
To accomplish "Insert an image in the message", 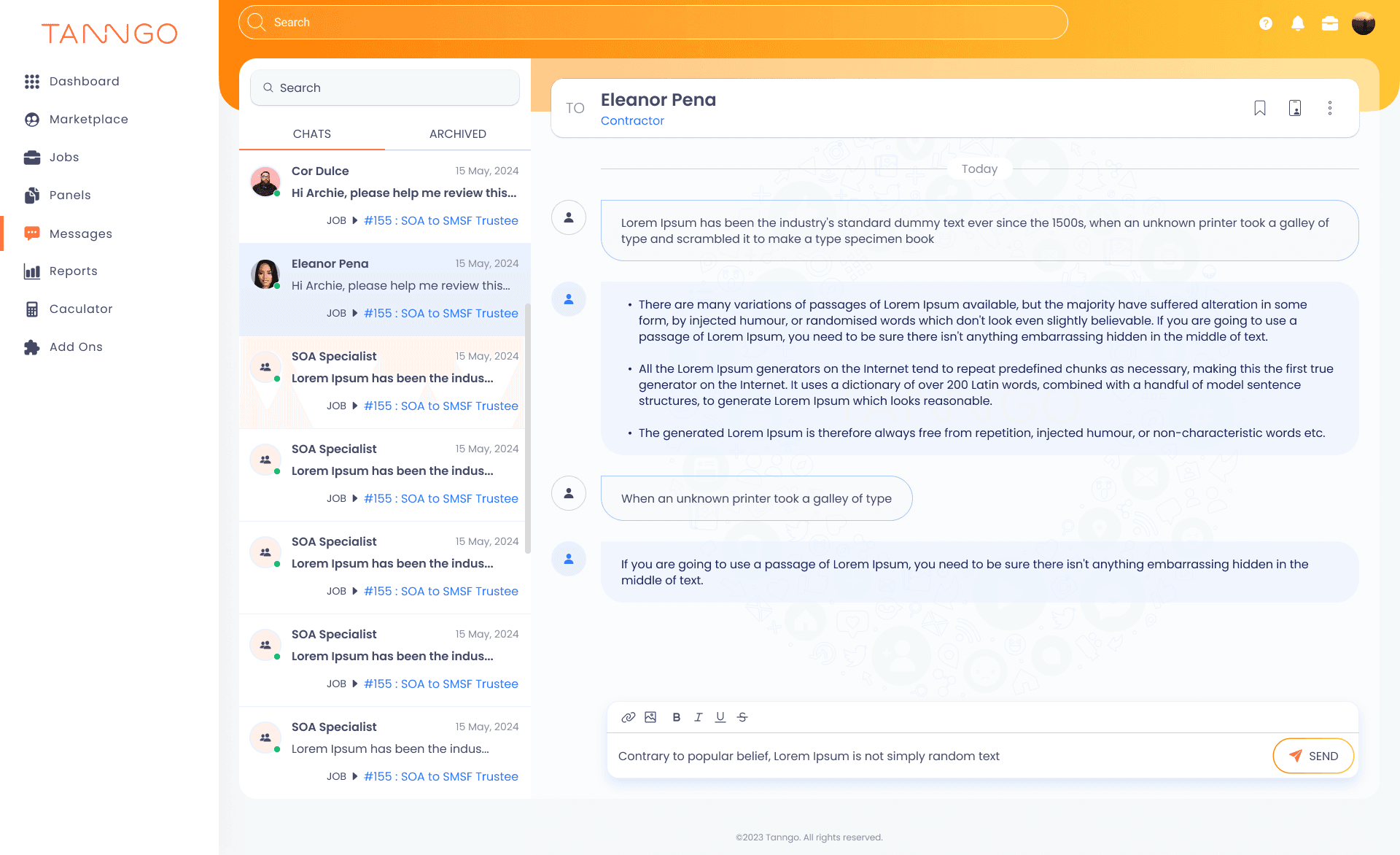I will 650,717.
